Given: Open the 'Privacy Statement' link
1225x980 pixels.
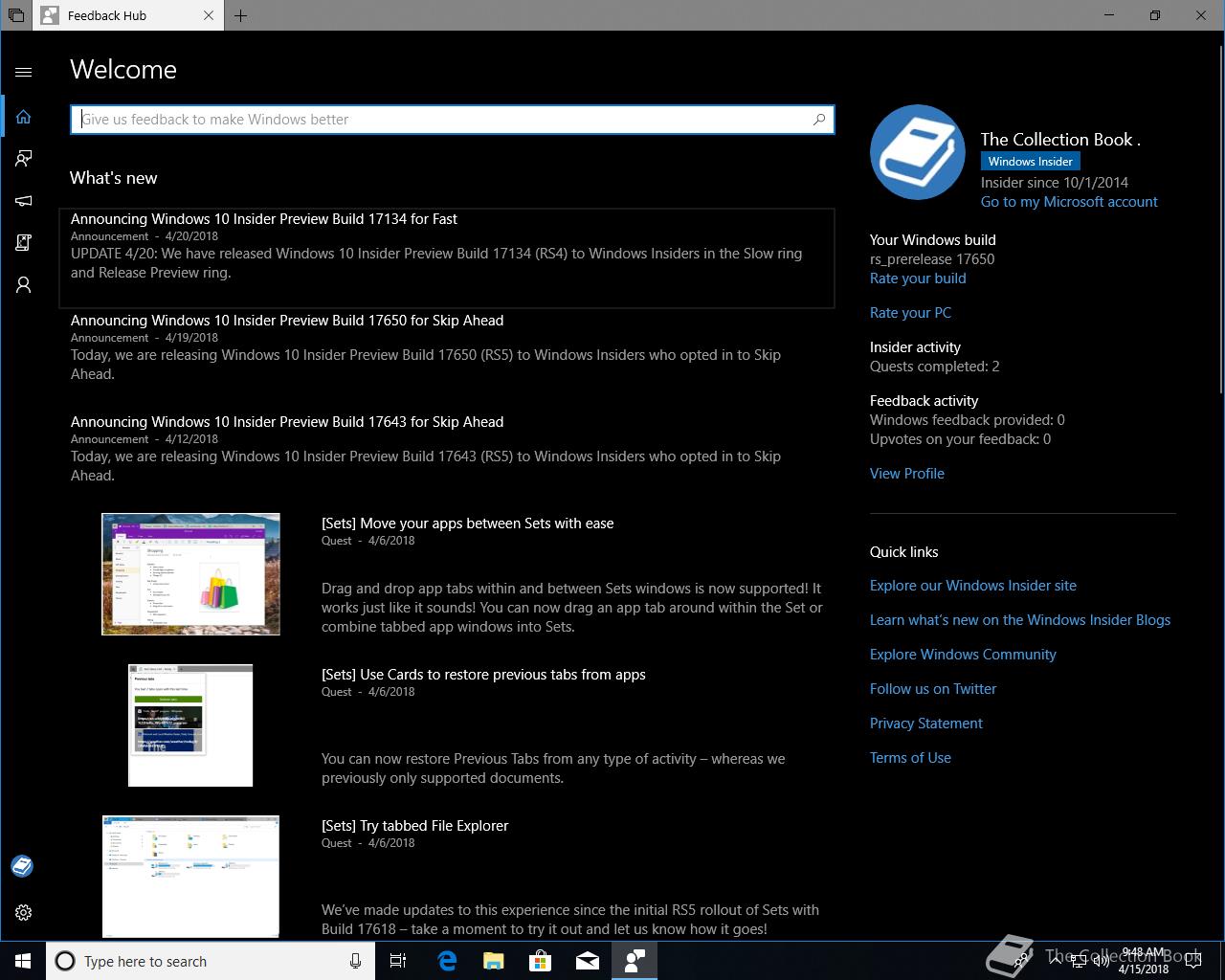Looking at the screenshot, I should pos(926,724).
